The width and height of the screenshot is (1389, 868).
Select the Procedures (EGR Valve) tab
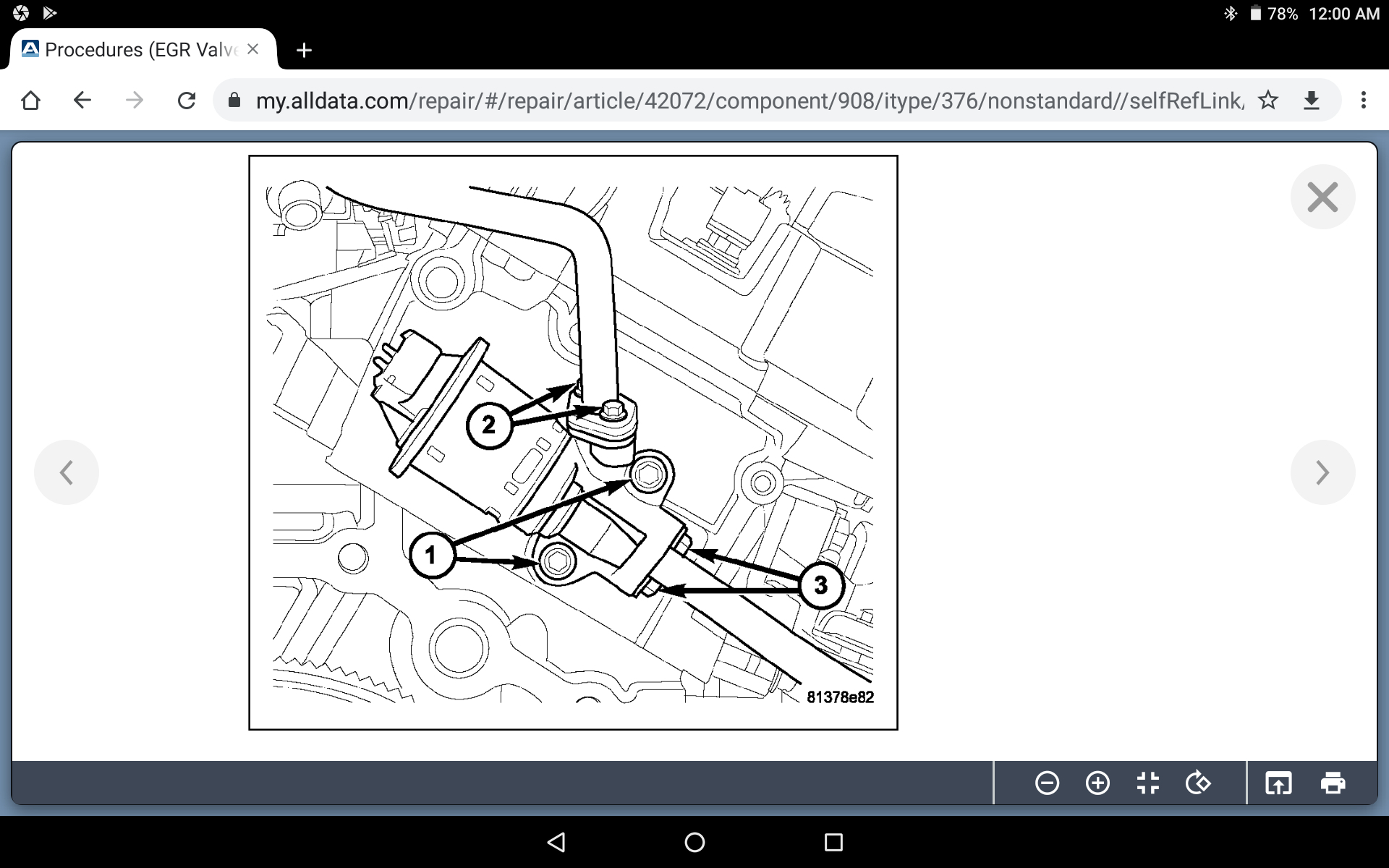(137, 50)
